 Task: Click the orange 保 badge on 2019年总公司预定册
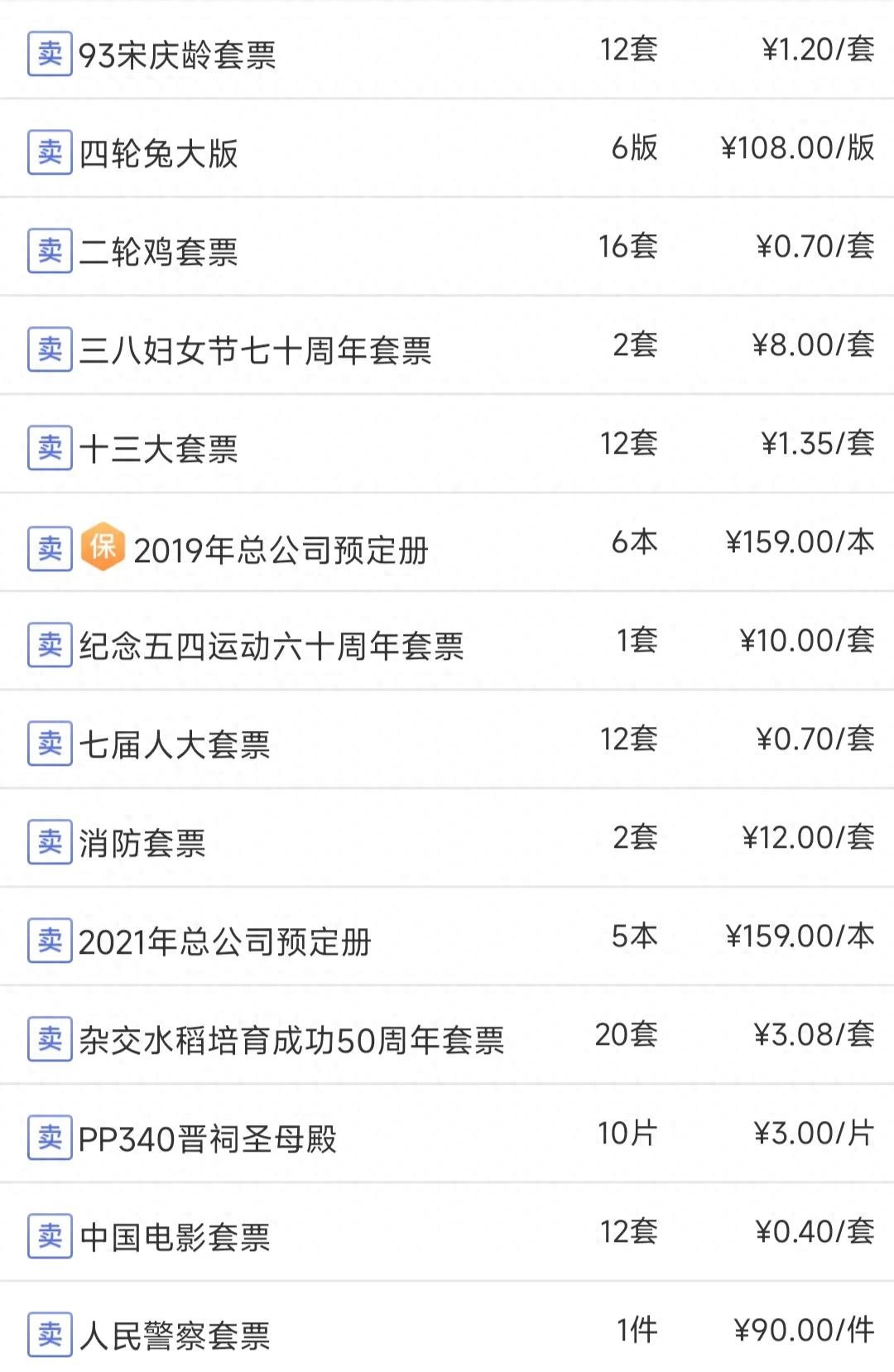pyautogui.click(x=103, y=546)
